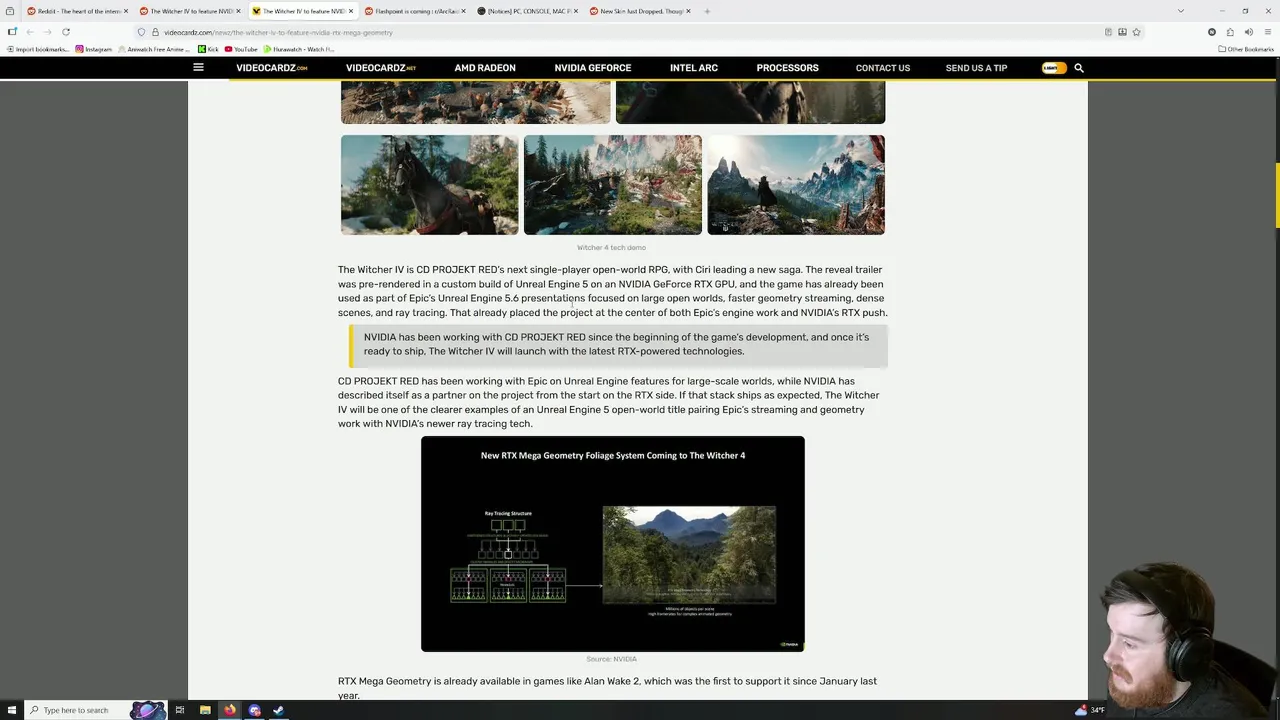Click the CONTACT US link
This screenshot has width=1280, height=720.
pos(883,68)
